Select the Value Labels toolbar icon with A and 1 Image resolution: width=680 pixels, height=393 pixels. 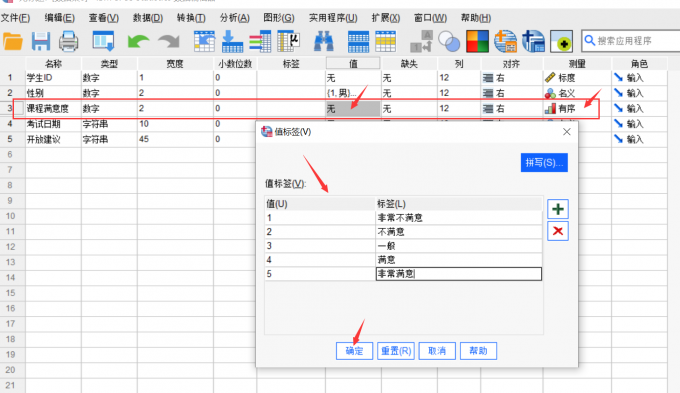(422, 42)
